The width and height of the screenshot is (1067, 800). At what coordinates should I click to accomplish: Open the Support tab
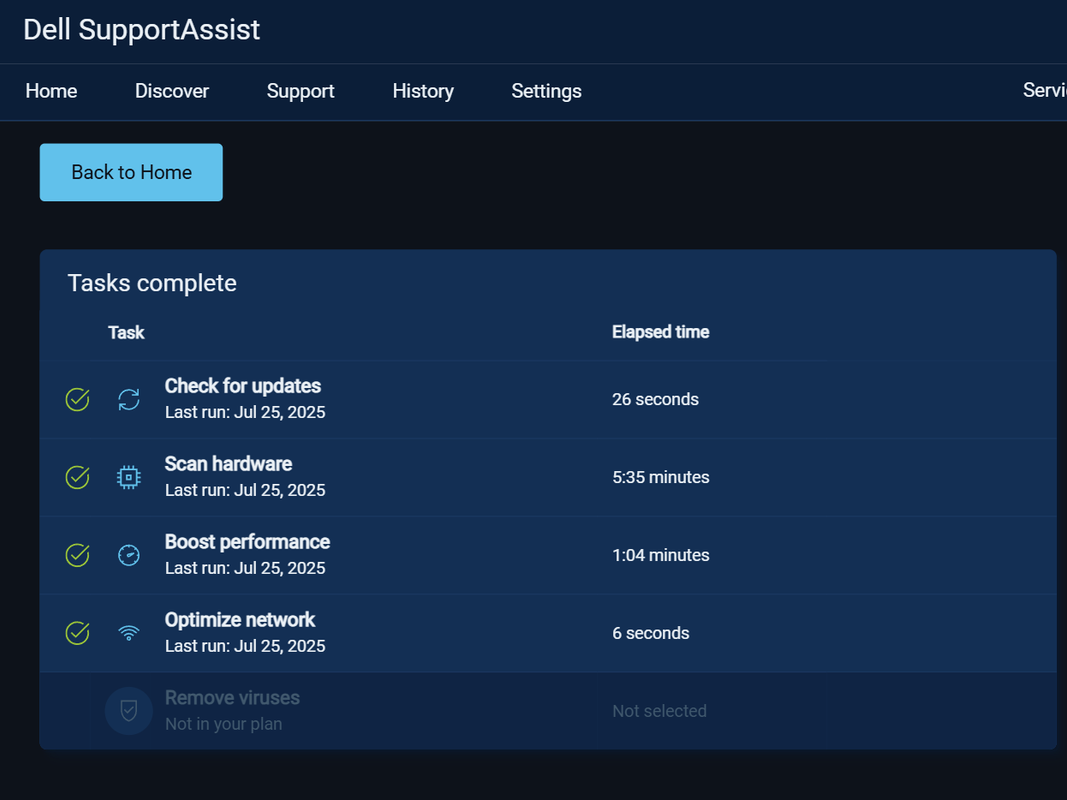coord(300,91)
